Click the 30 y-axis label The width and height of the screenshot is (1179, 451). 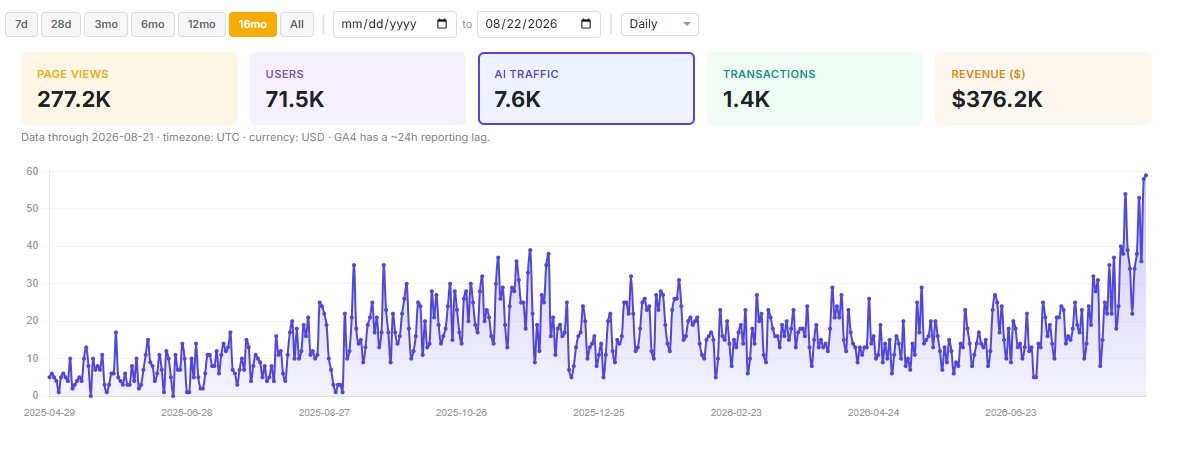pos(32,283)
